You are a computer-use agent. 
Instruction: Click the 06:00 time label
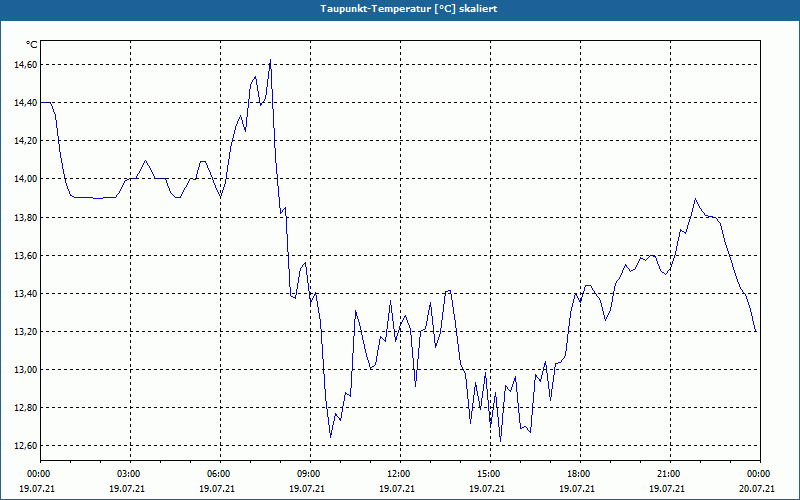(217, 474)
